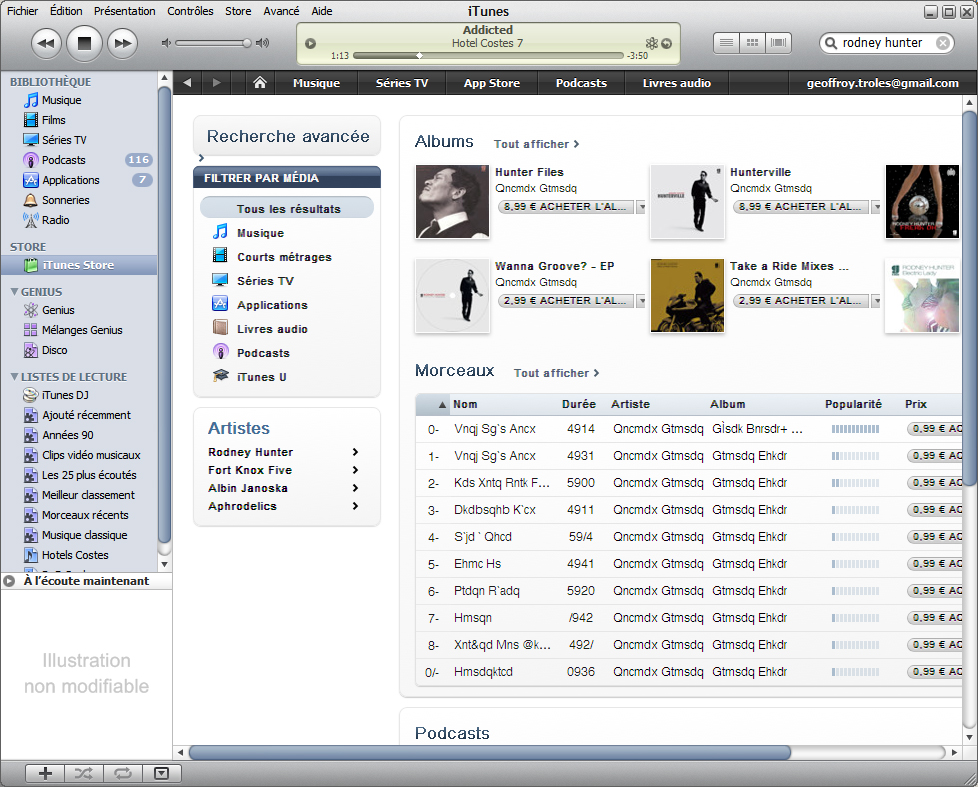Toggle repeat mode at bottom bar
The image size is (978, 787).
point(122,773)
